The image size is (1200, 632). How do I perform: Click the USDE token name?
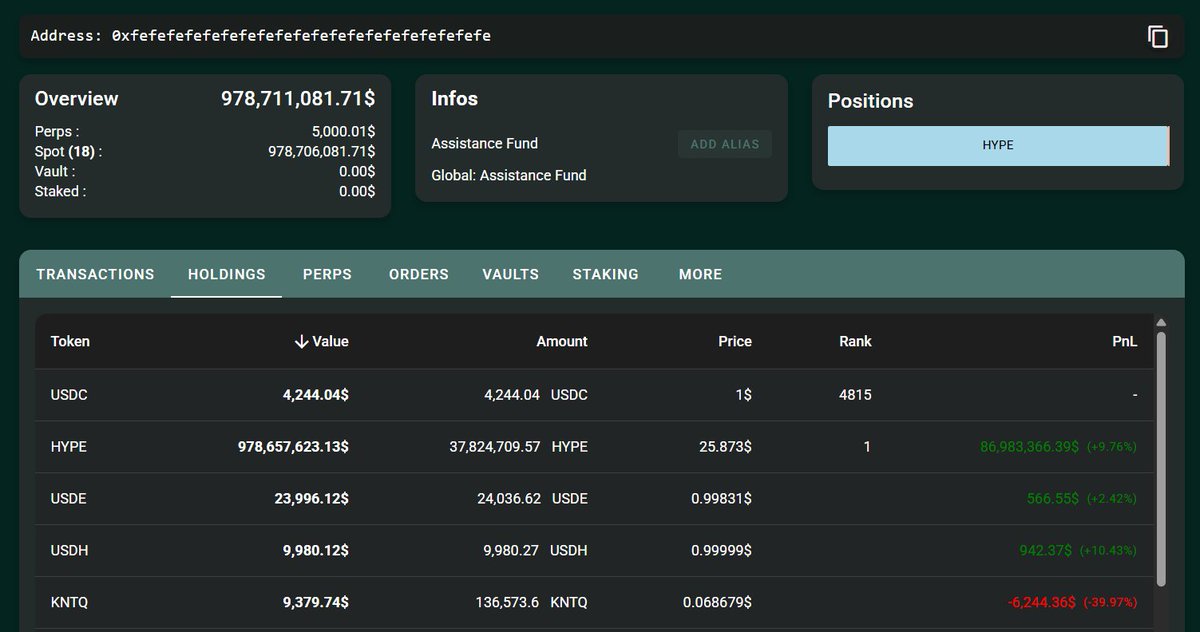tap(68, 499)
